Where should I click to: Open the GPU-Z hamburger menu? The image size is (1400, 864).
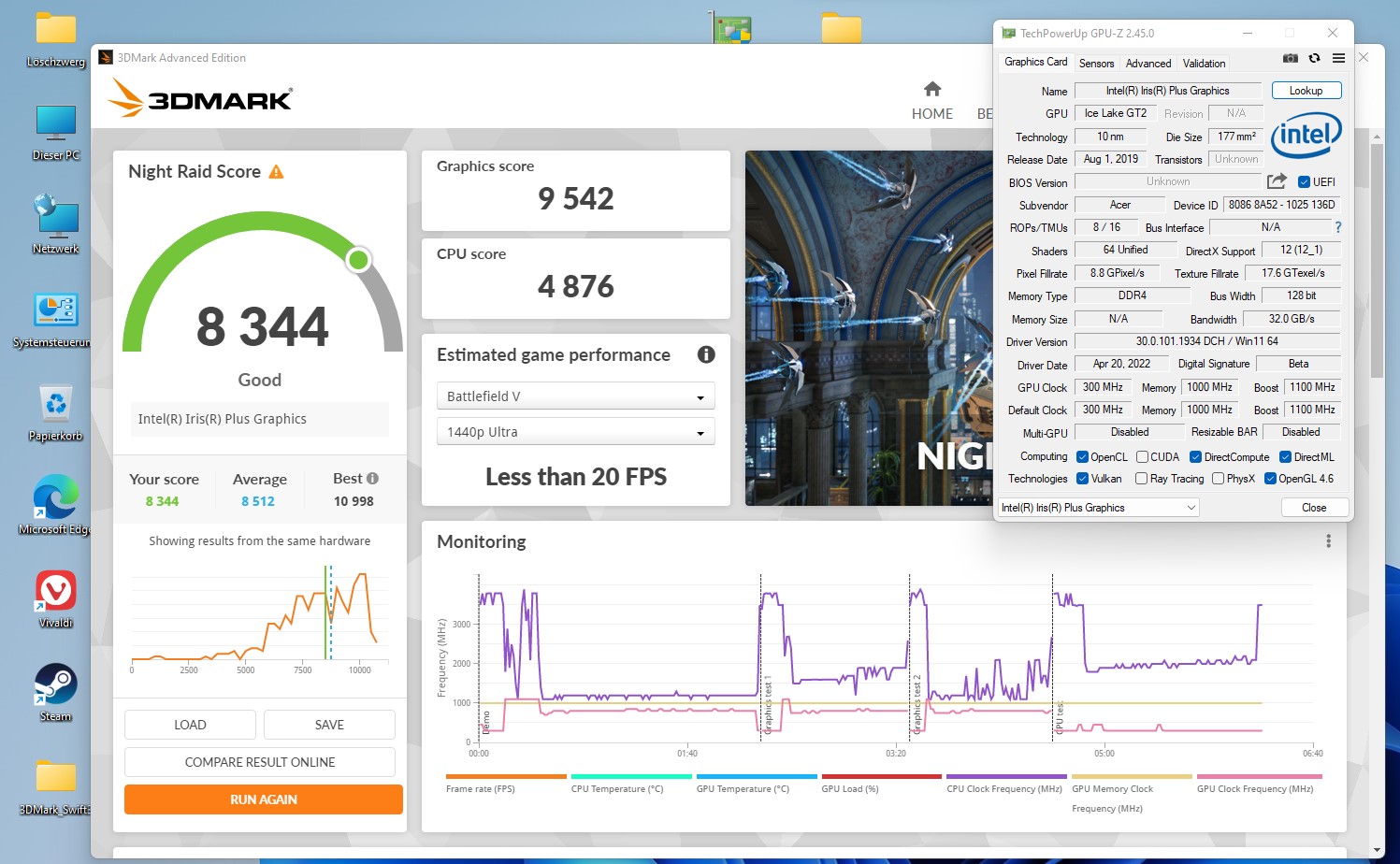point(1338,58)
